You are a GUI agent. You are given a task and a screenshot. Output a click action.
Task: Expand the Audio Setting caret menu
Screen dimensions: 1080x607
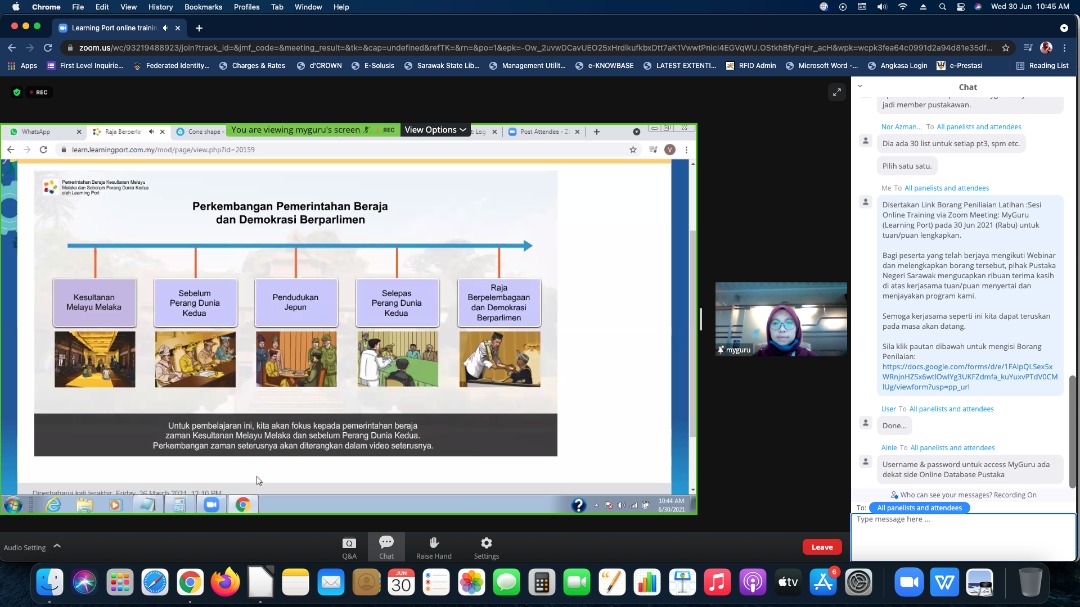click(x=57, y=546)
